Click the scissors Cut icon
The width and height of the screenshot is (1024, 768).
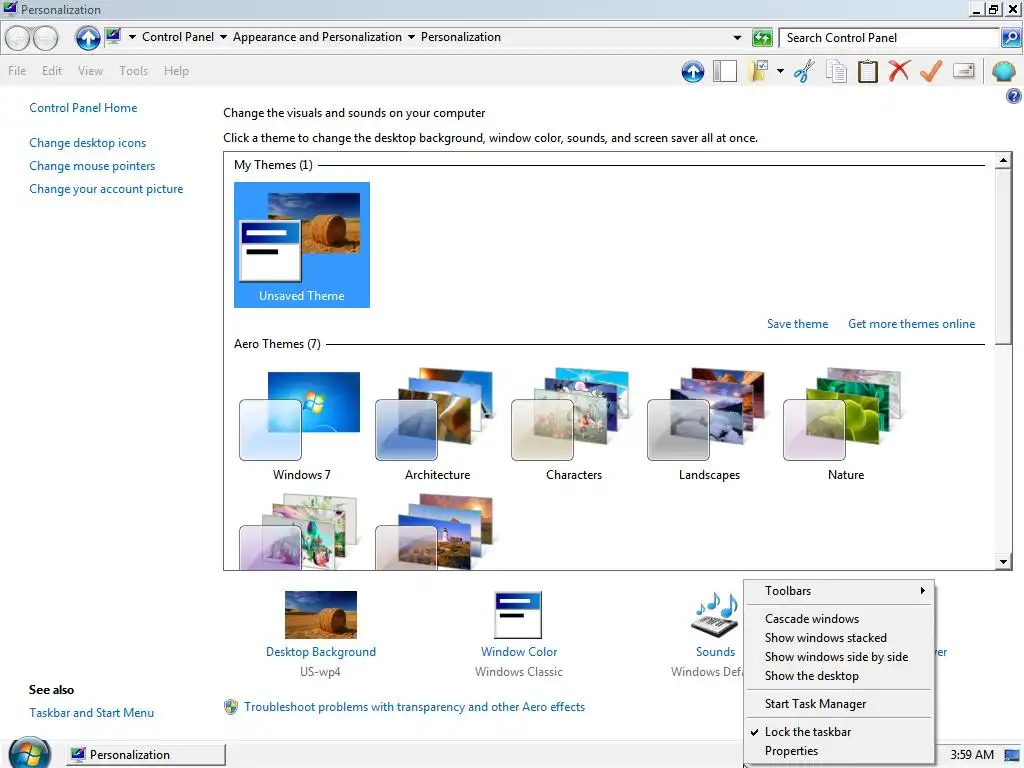(805, 71)
